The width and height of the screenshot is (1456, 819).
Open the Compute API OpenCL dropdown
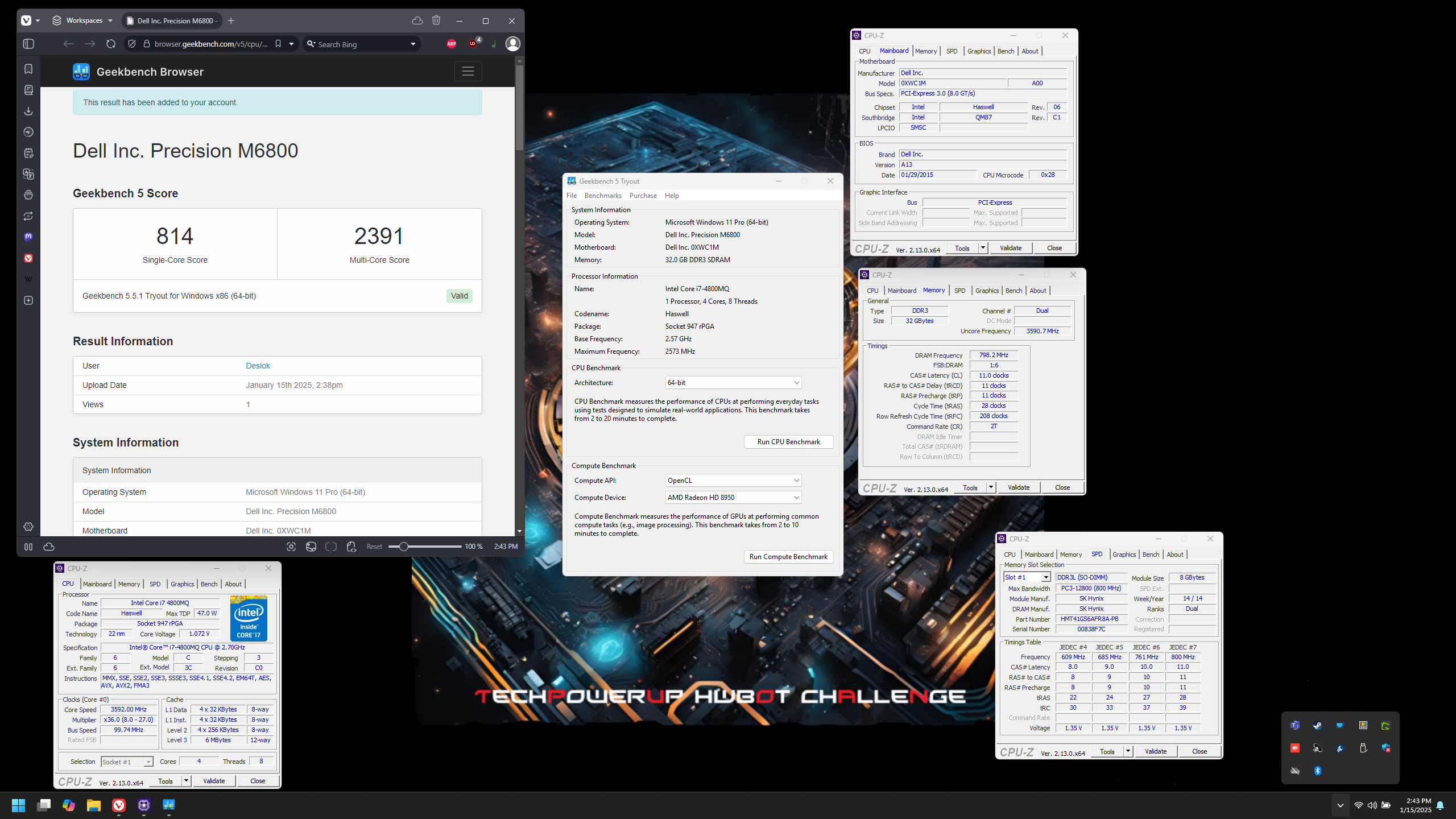[x=733, y=481]
